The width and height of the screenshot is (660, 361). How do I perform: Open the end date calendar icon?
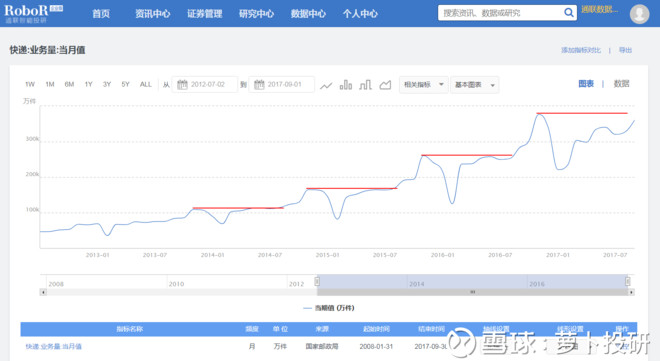[x=259, y=85]
